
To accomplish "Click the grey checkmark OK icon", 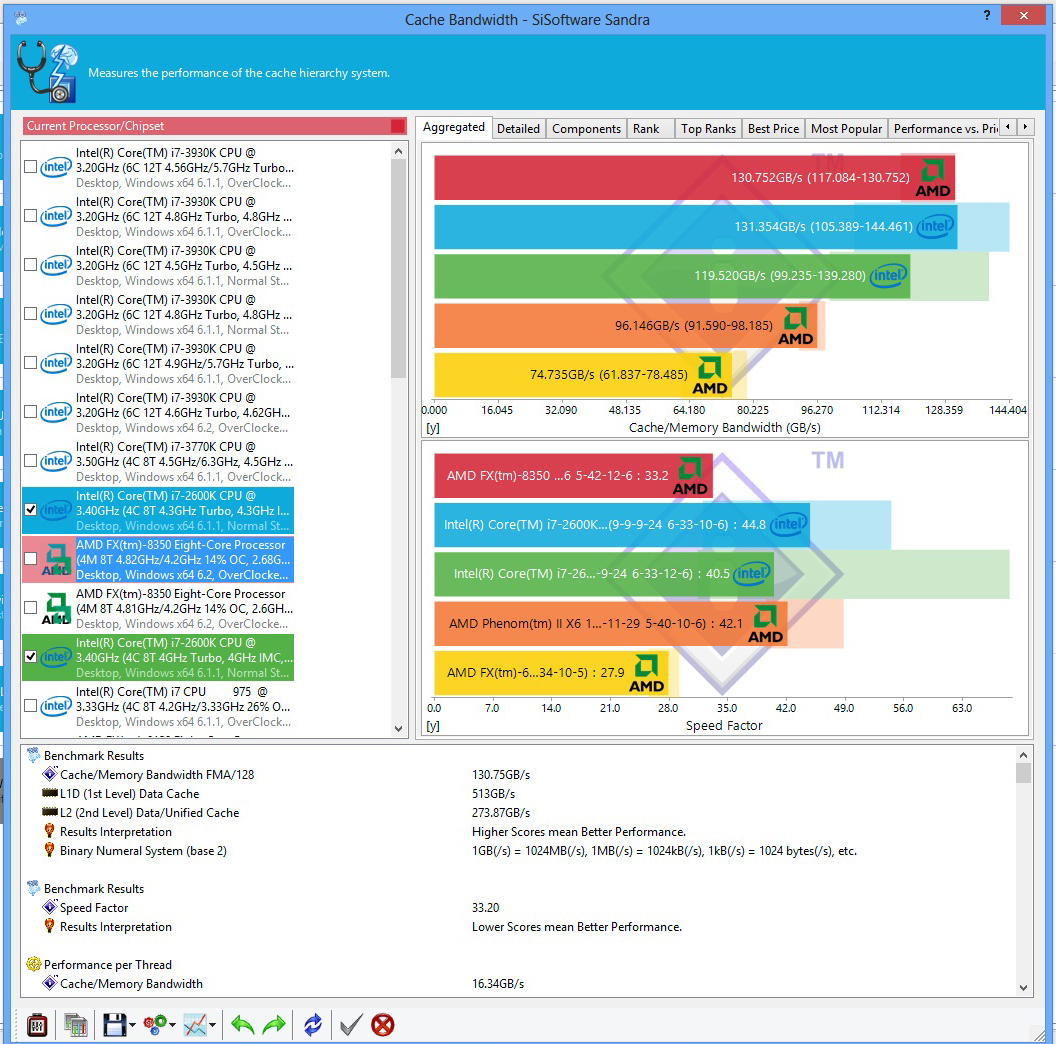I will 351,1025.
